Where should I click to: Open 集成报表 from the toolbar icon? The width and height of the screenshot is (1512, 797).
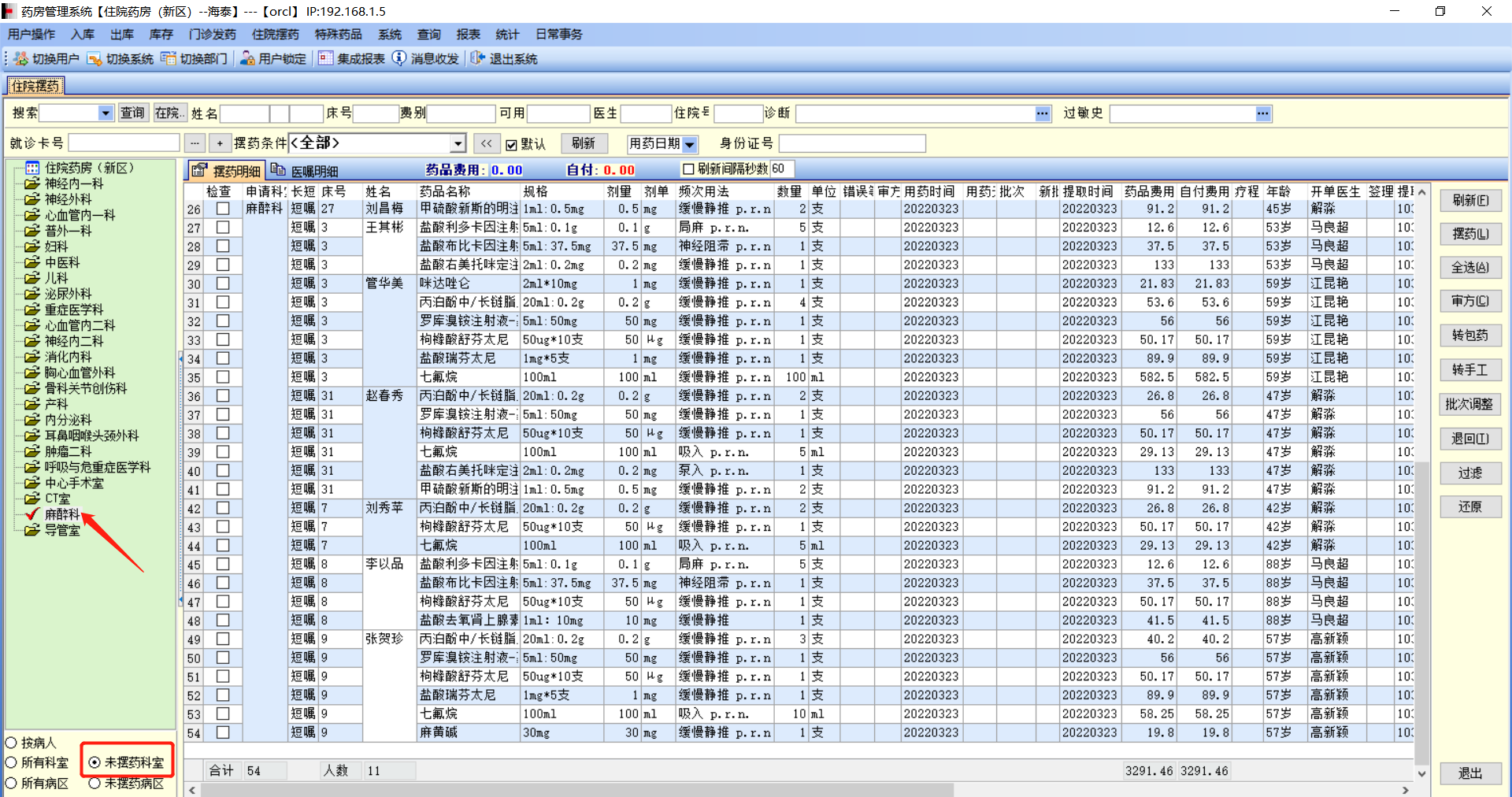click(326, 59)
